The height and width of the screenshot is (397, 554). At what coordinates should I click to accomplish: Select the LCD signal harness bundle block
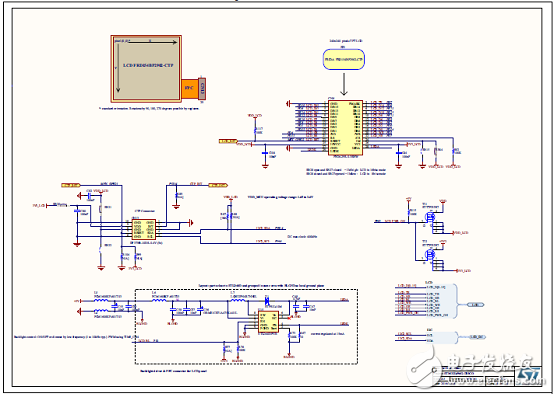tap(441, 301)
